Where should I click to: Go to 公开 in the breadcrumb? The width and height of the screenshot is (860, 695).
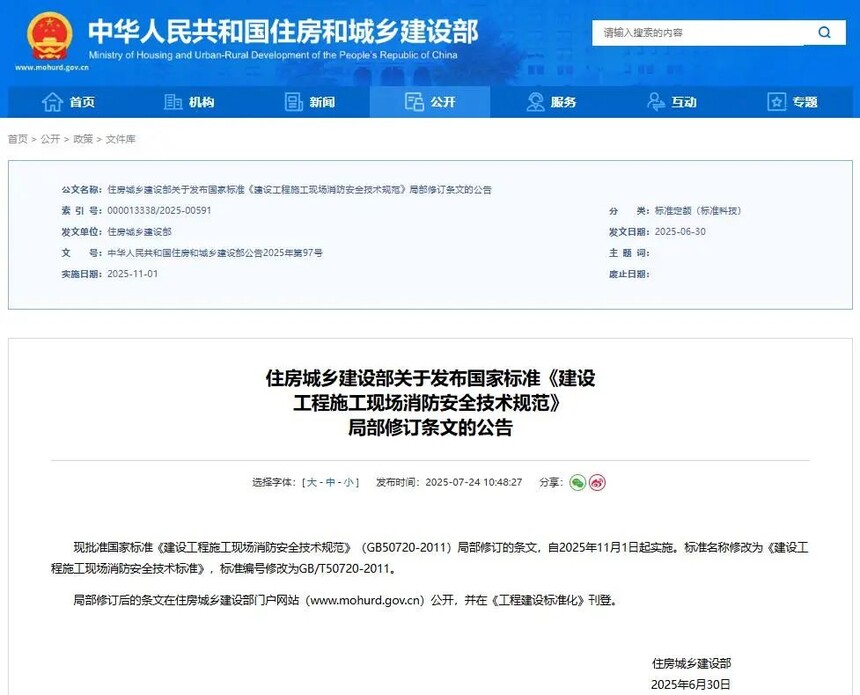click(x=50, y=139)
